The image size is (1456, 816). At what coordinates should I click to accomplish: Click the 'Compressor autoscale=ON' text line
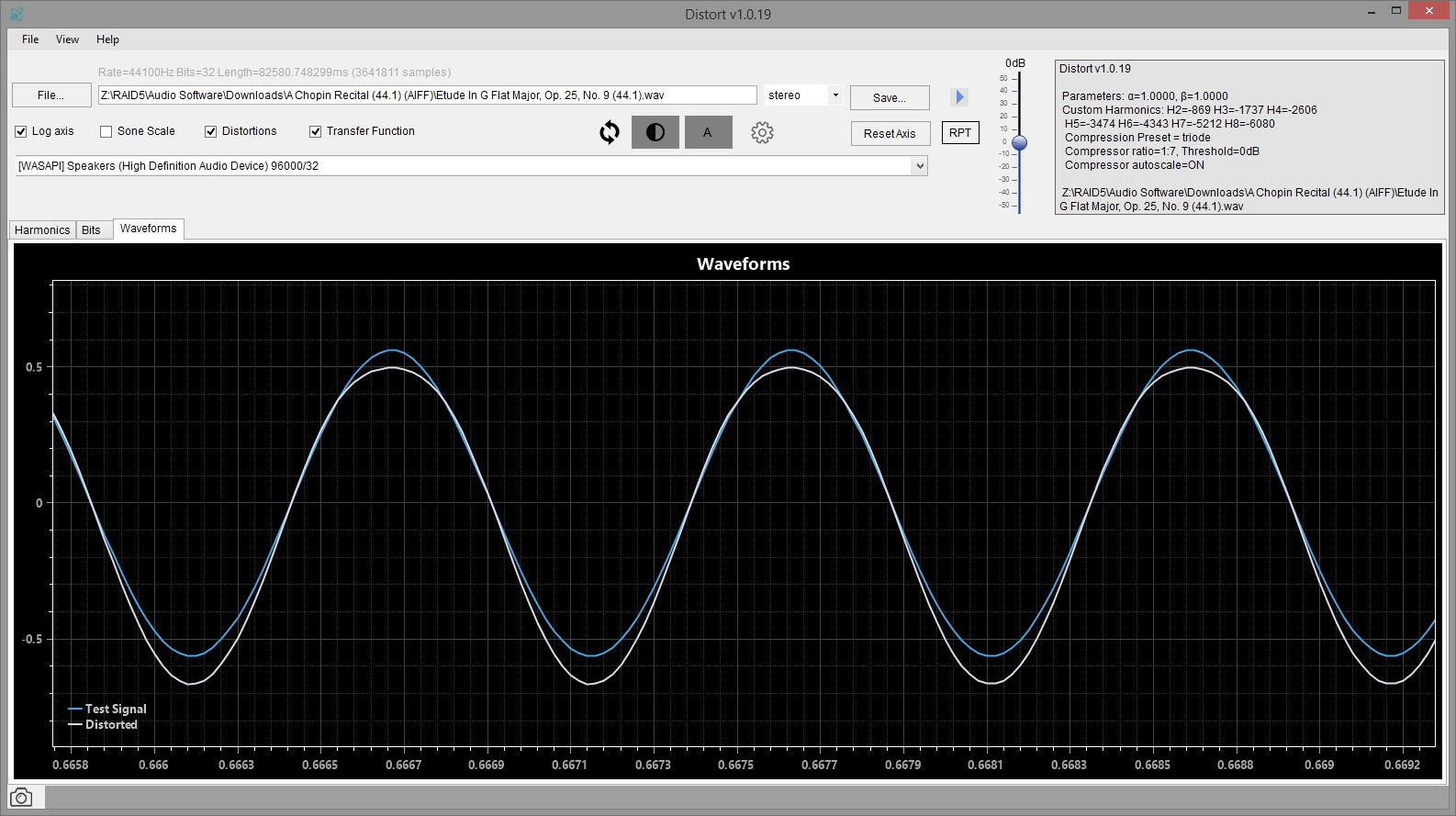click(x=1135, y=165)
